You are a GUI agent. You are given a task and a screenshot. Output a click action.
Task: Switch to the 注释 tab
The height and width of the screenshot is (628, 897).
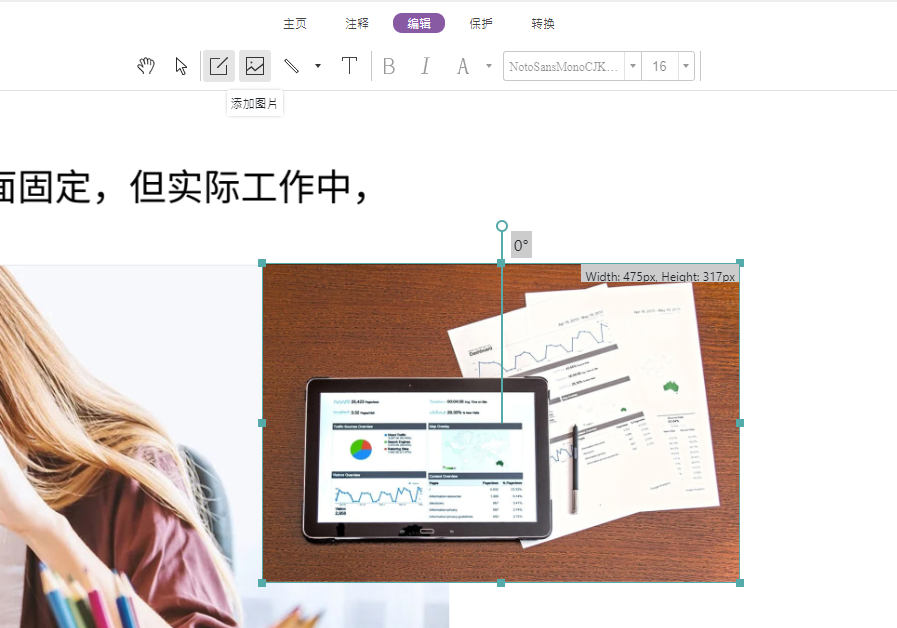(x=356, y=23)
